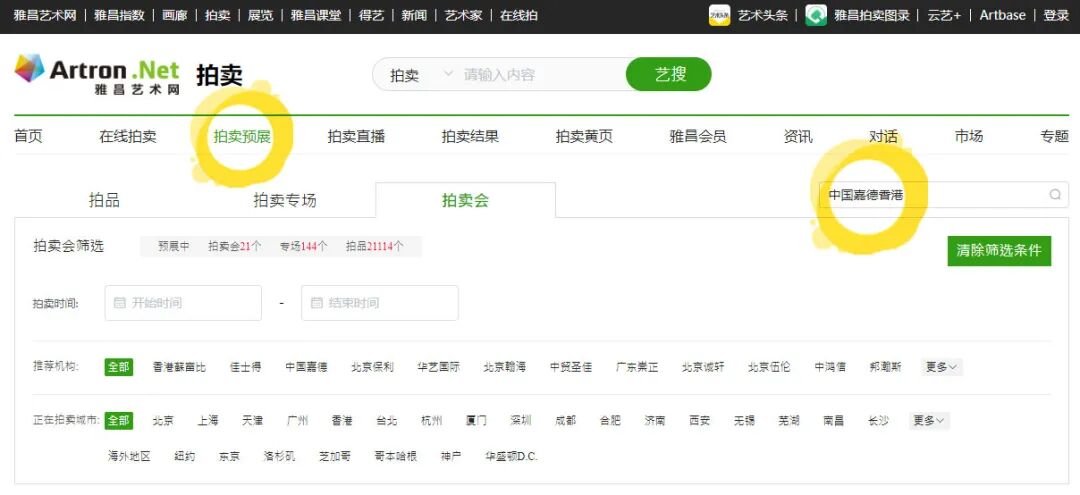Click 登录 in the top bar
This screenshot has height=495, width=1080.
(x=1056, y=15)
